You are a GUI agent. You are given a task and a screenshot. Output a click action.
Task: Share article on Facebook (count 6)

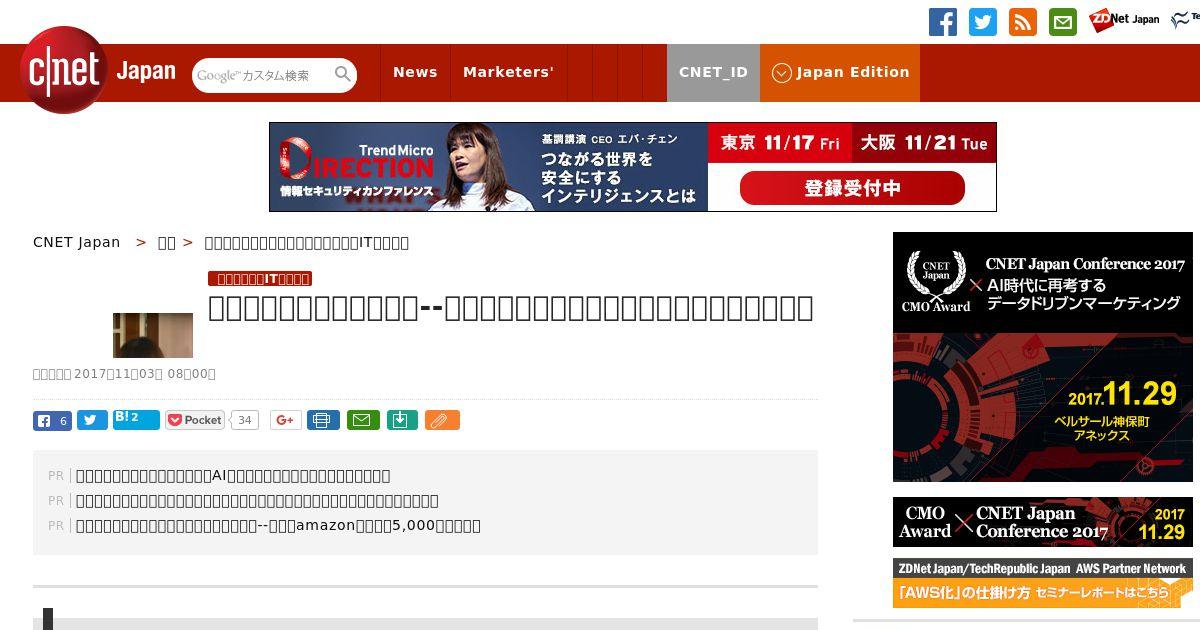[x=52, y=420]
